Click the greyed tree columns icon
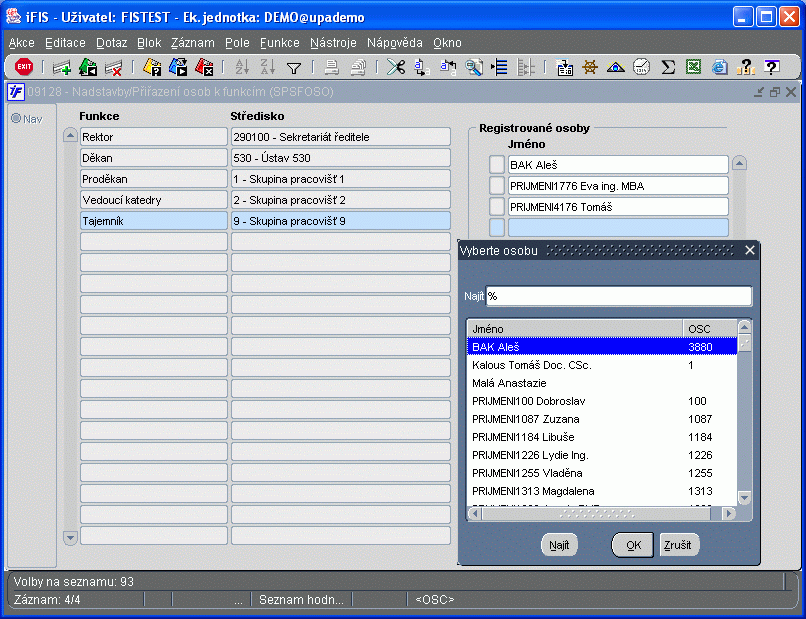This screenshot has width=806, height=619. click(526, 67)
